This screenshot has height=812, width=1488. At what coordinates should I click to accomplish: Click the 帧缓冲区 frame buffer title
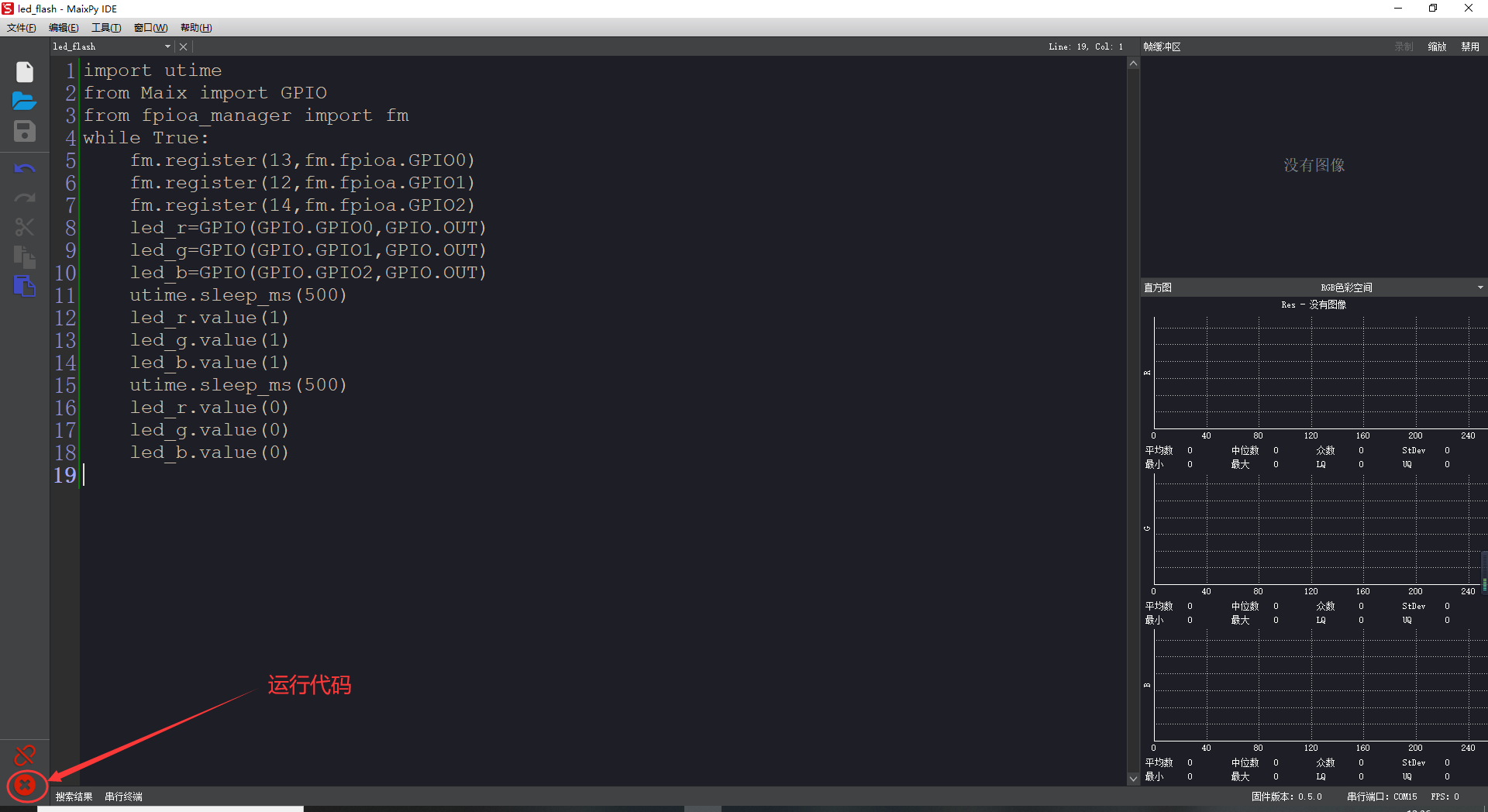click(1162, 46)
